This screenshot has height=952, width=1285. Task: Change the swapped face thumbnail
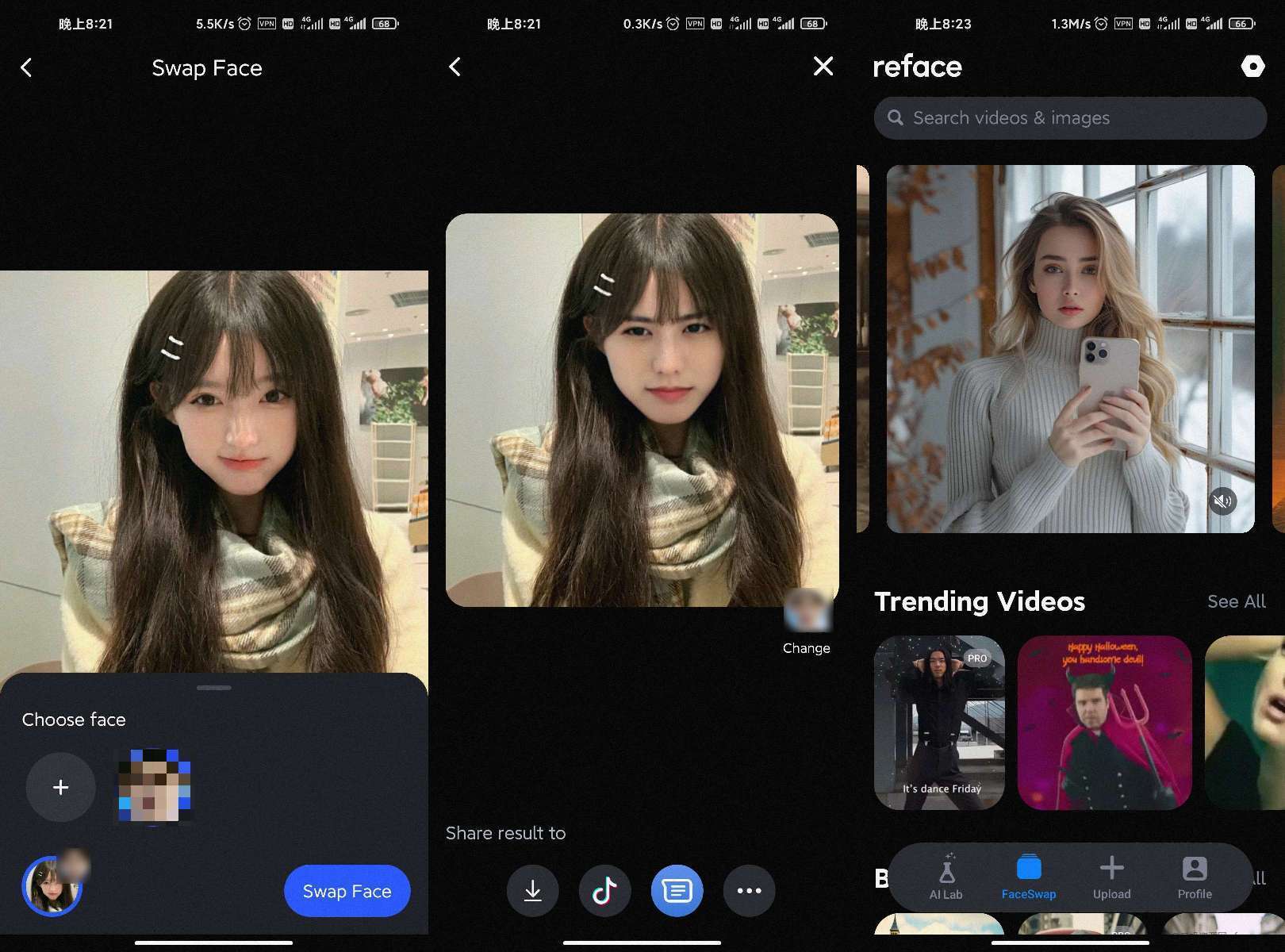807,612
